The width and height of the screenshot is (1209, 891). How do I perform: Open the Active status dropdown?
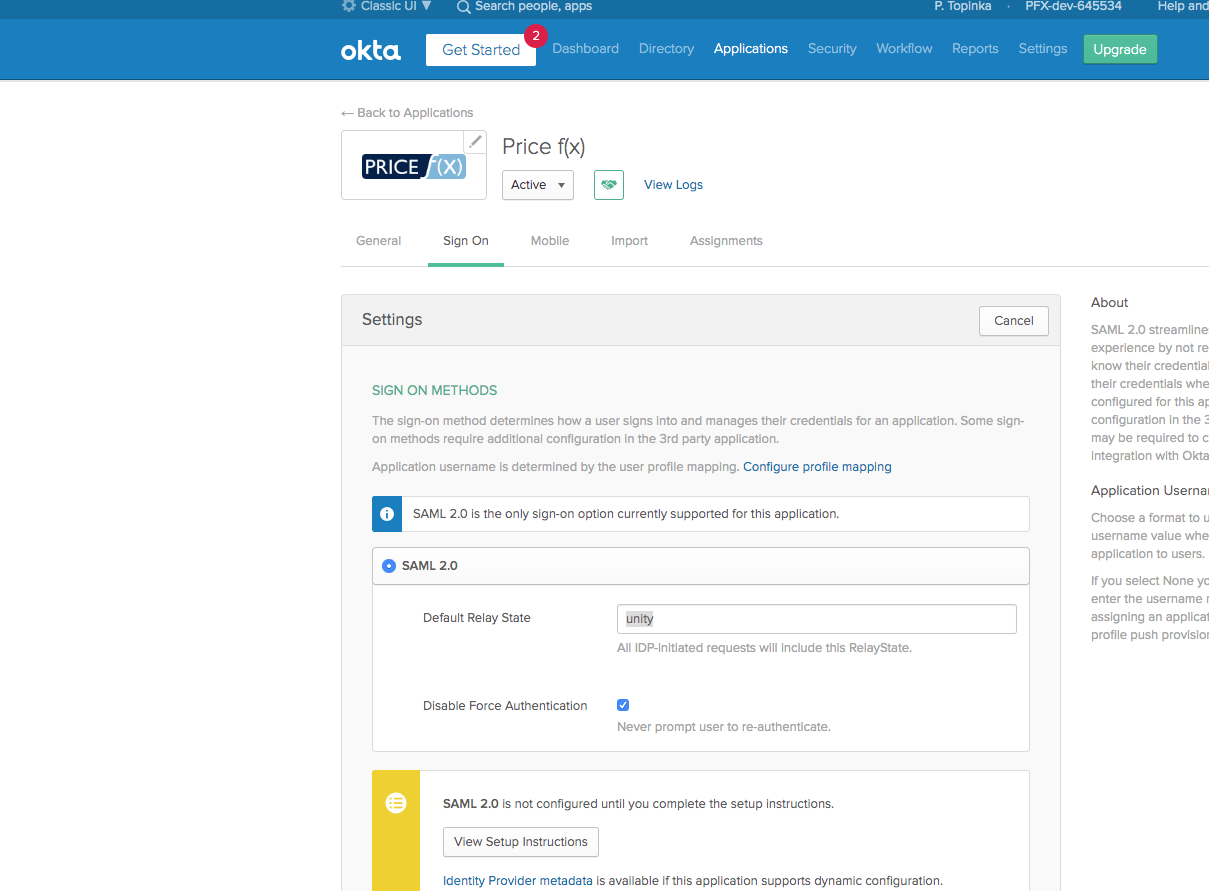click(x=538, y=185)
